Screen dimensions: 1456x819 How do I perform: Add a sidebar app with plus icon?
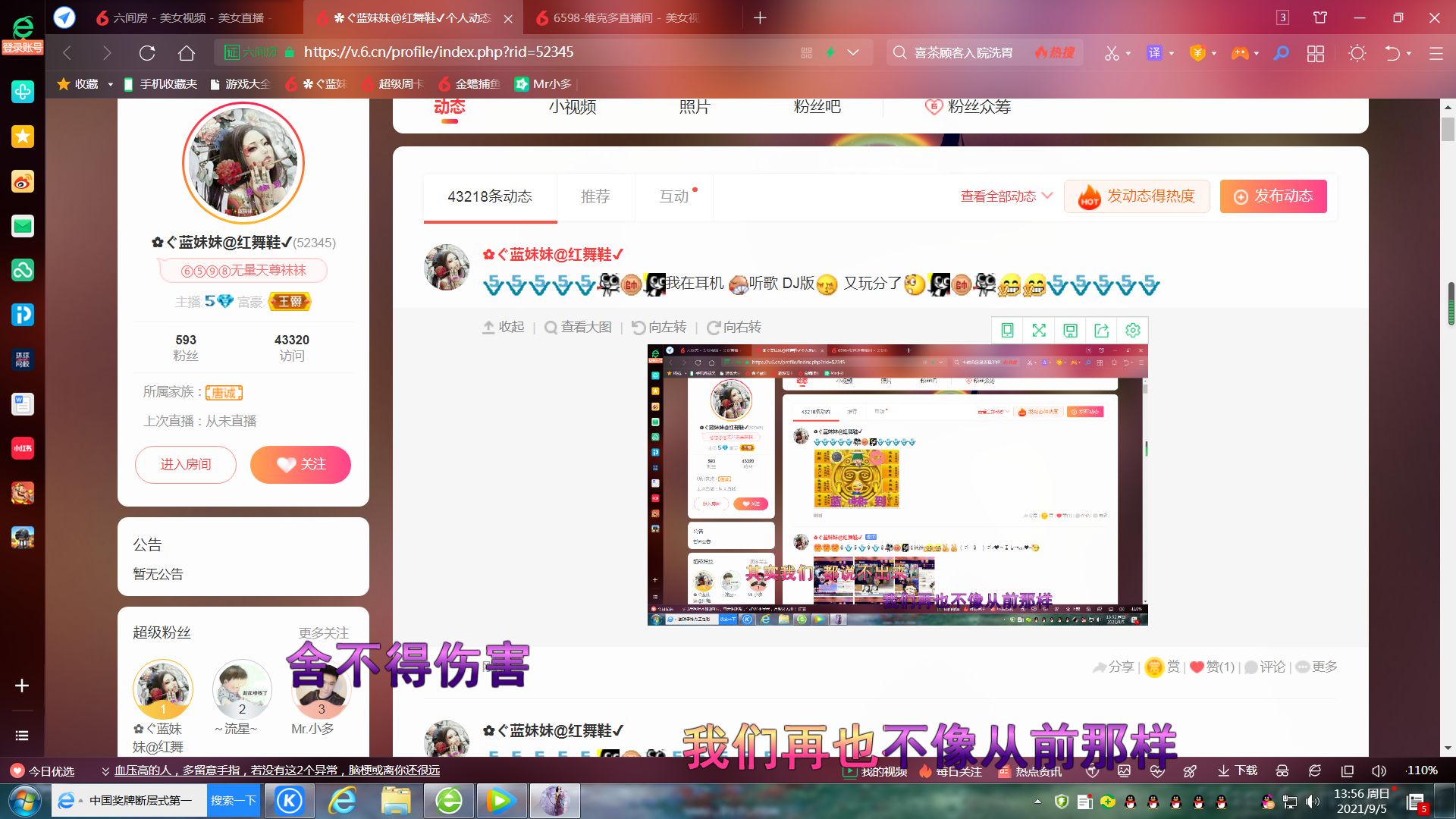[22, 686]
